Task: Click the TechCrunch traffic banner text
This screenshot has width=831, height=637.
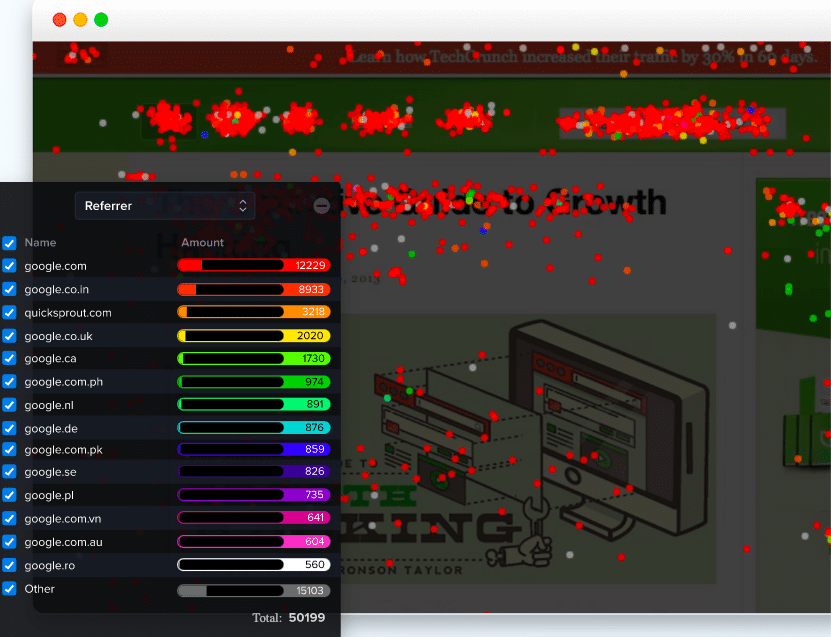Action: coord(582,57)
